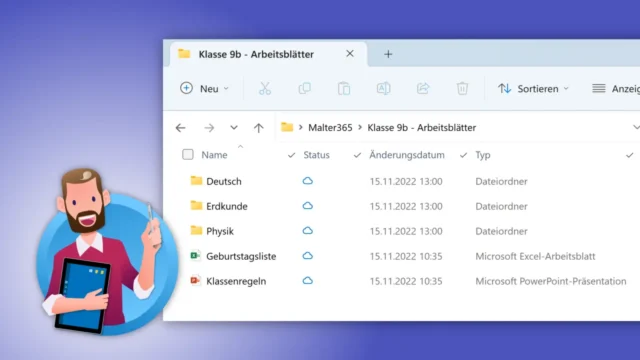Select the Physik folder icon
The width and height of the screenshot is (640, 360).
[x=196, y=230]
